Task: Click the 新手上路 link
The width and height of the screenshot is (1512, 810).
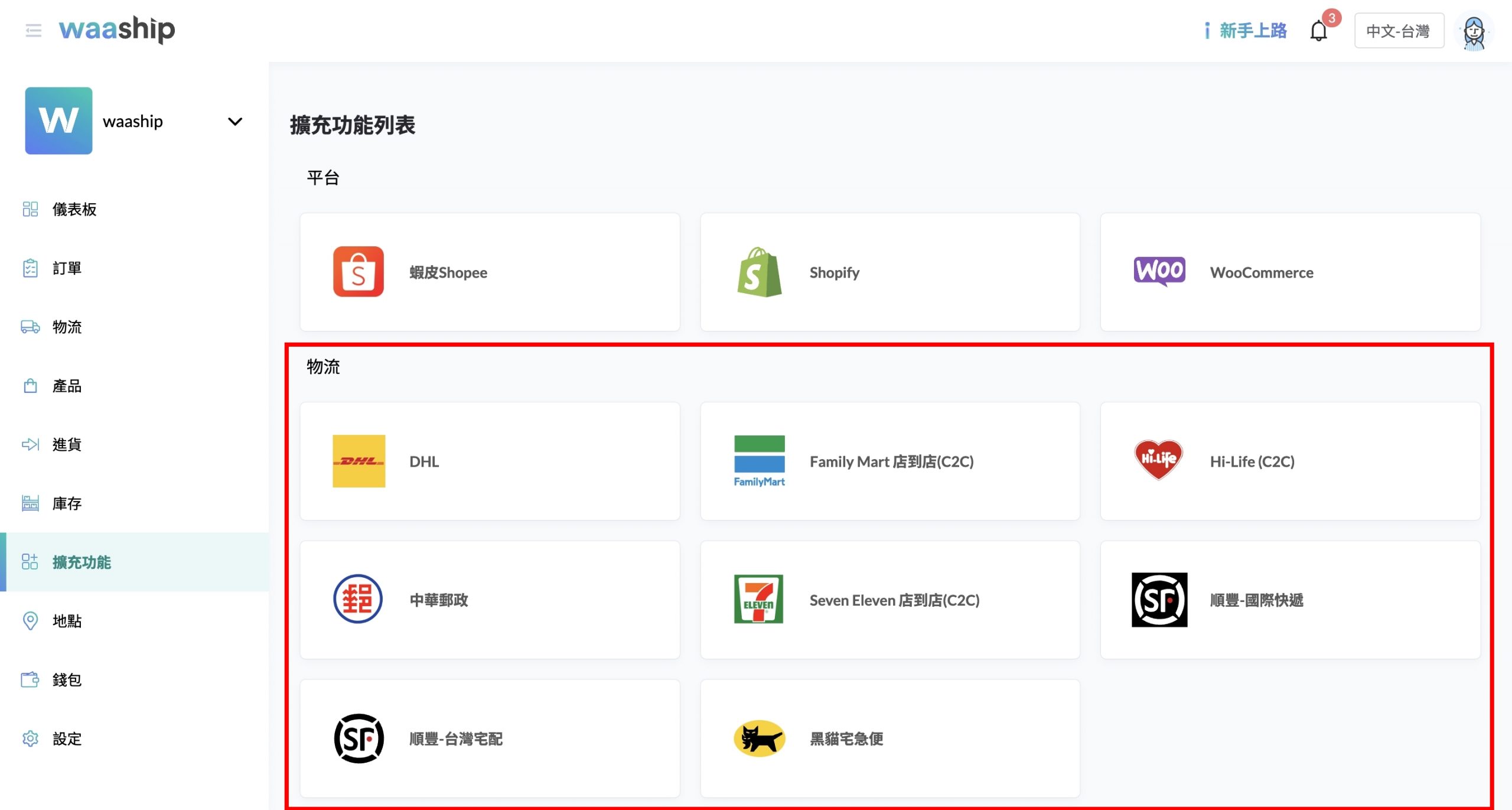Action: 1252,31
